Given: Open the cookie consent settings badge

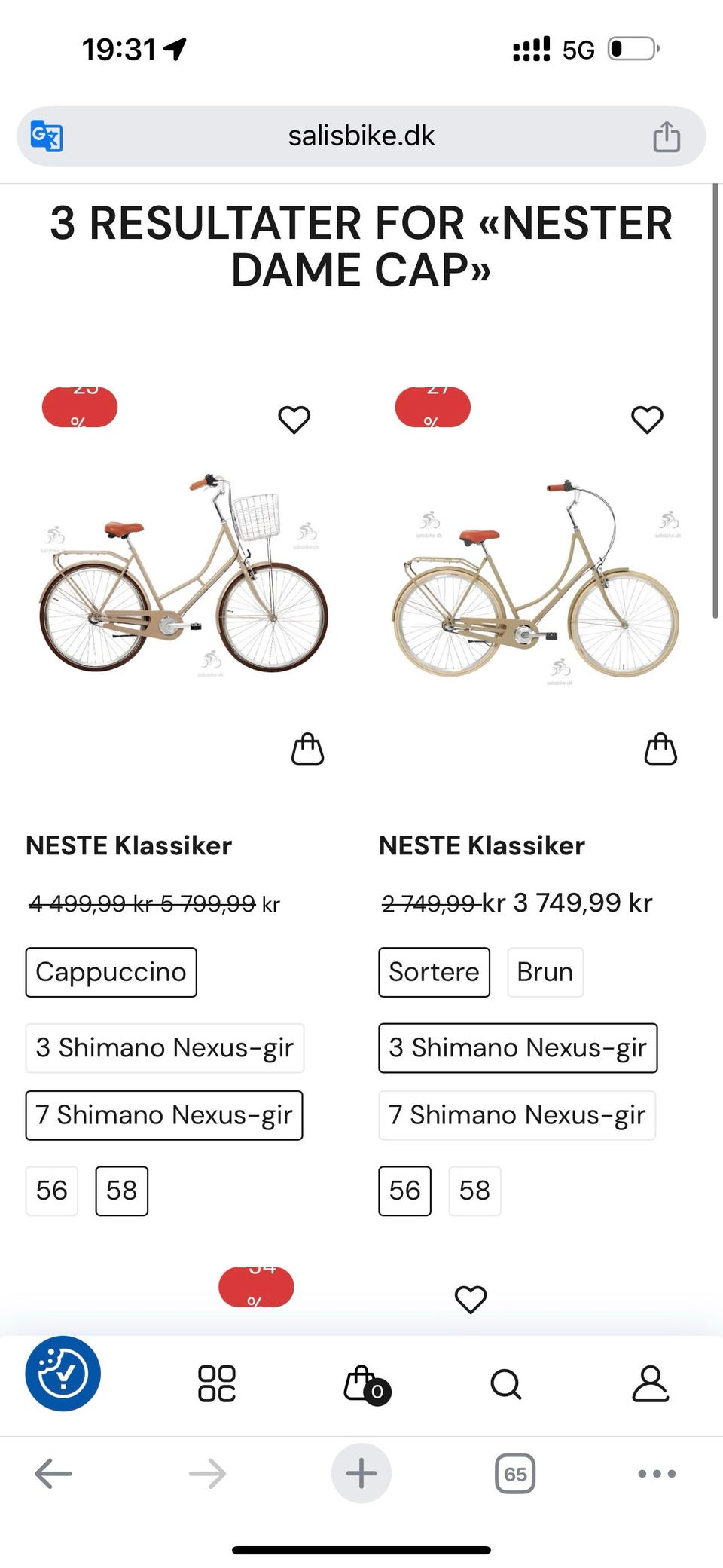Looking at the screenshot, I should [x=63, y=1373].
